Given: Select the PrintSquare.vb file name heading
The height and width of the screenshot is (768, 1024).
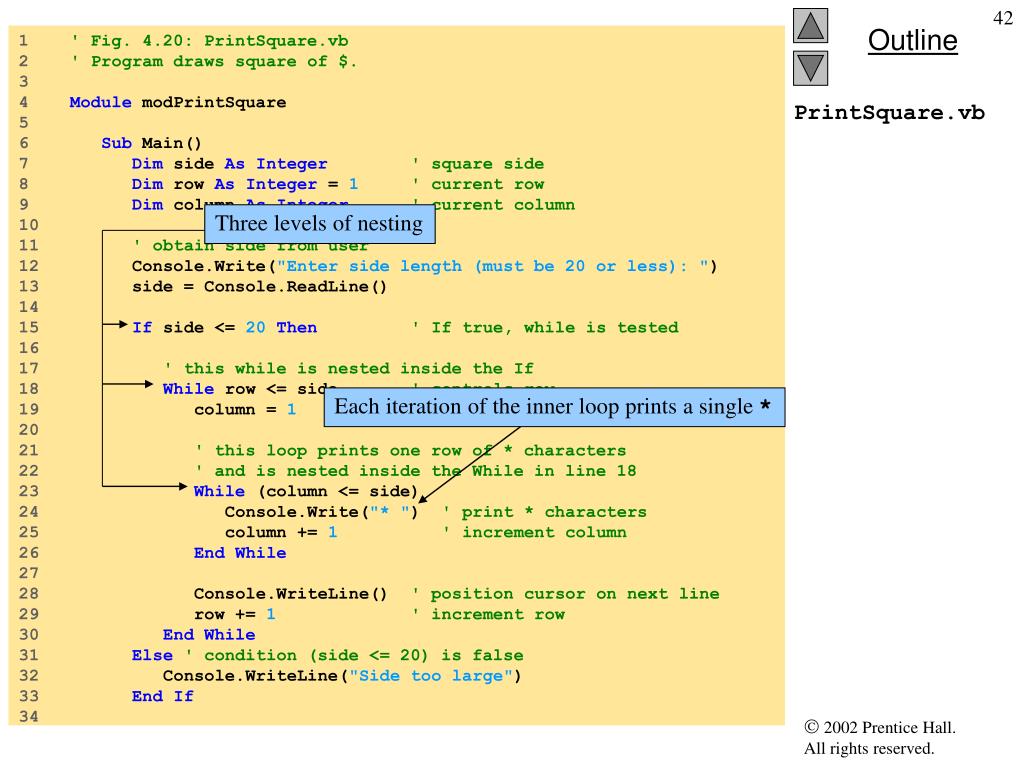Looking at the screenshot, I should [889, 112].
